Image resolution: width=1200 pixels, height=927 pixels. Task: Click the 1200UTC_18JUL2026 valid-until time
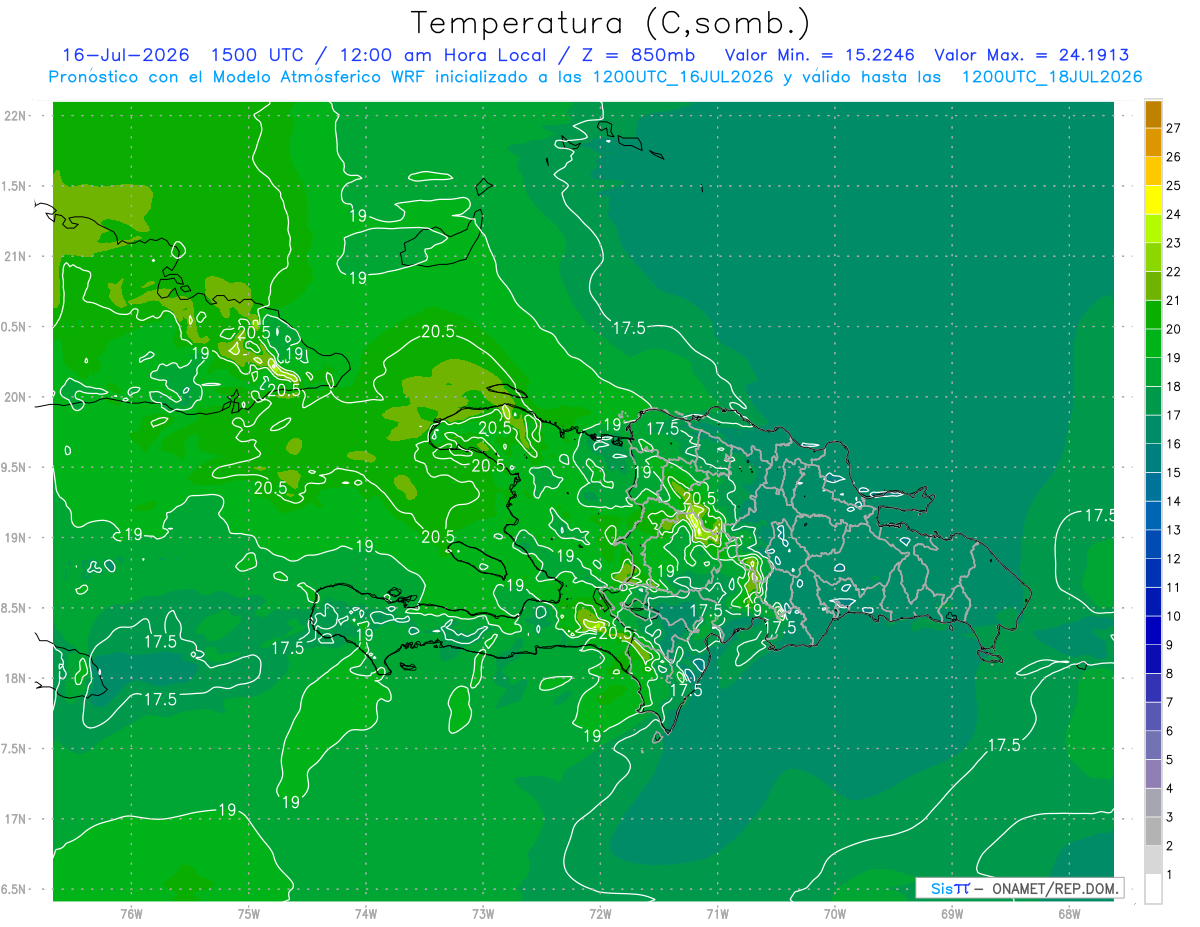[x=1052, y=77]
